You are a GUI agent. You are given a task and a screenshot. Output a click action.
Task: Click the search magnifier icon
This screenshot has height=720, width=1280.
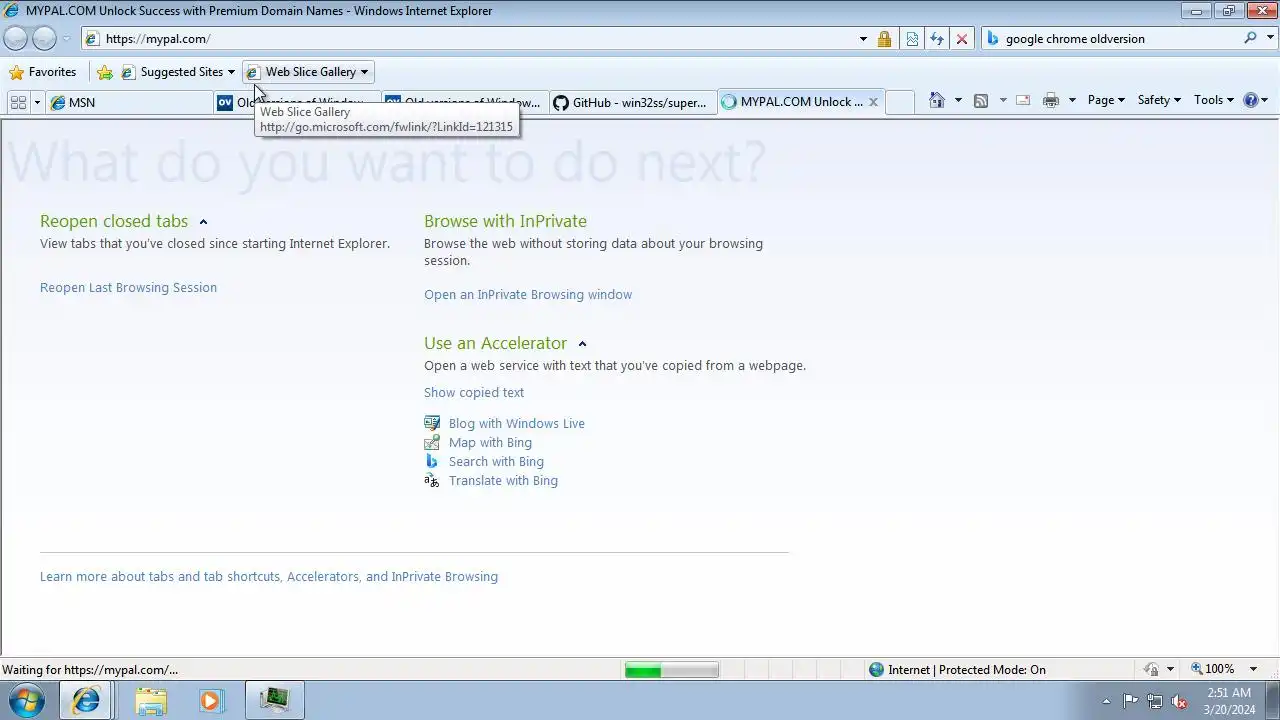[x=1250, y=38]
